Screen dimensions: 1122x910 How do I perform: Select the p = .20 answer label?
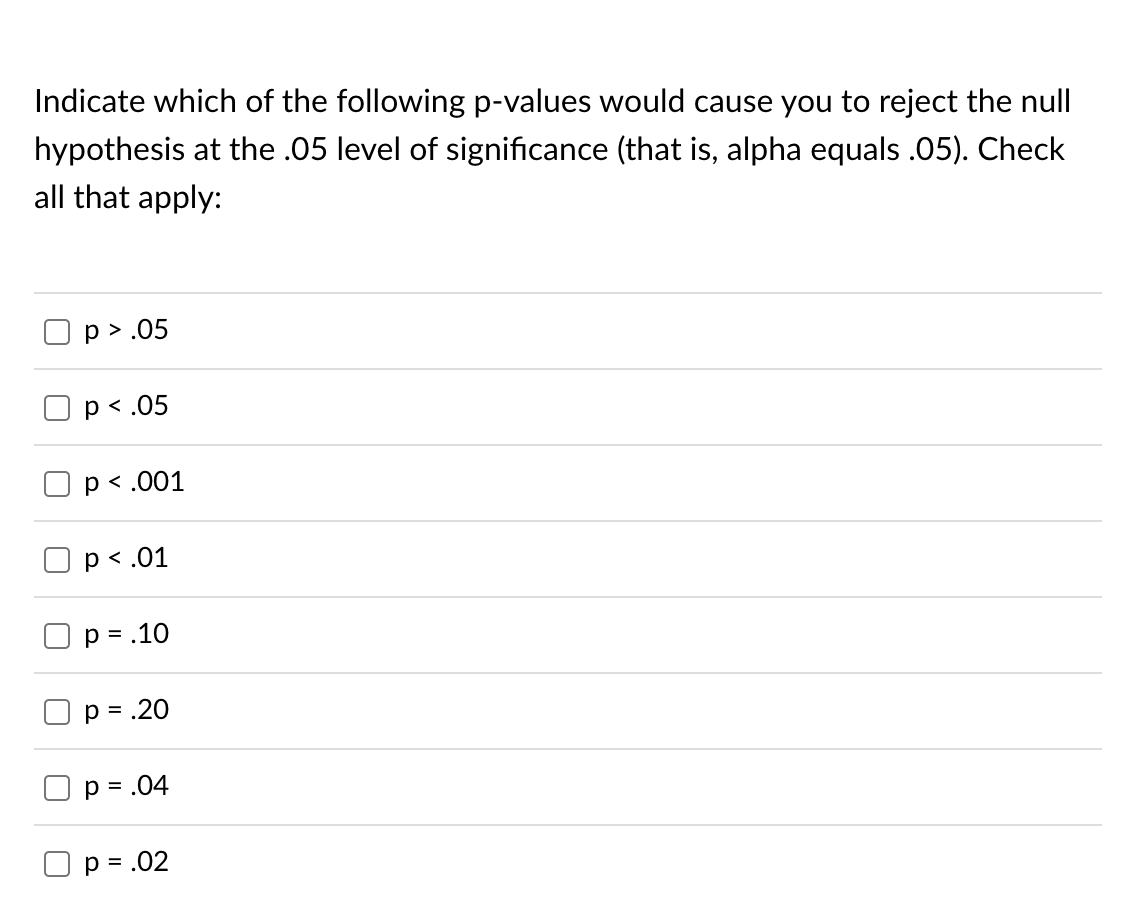tap(126, 711)
